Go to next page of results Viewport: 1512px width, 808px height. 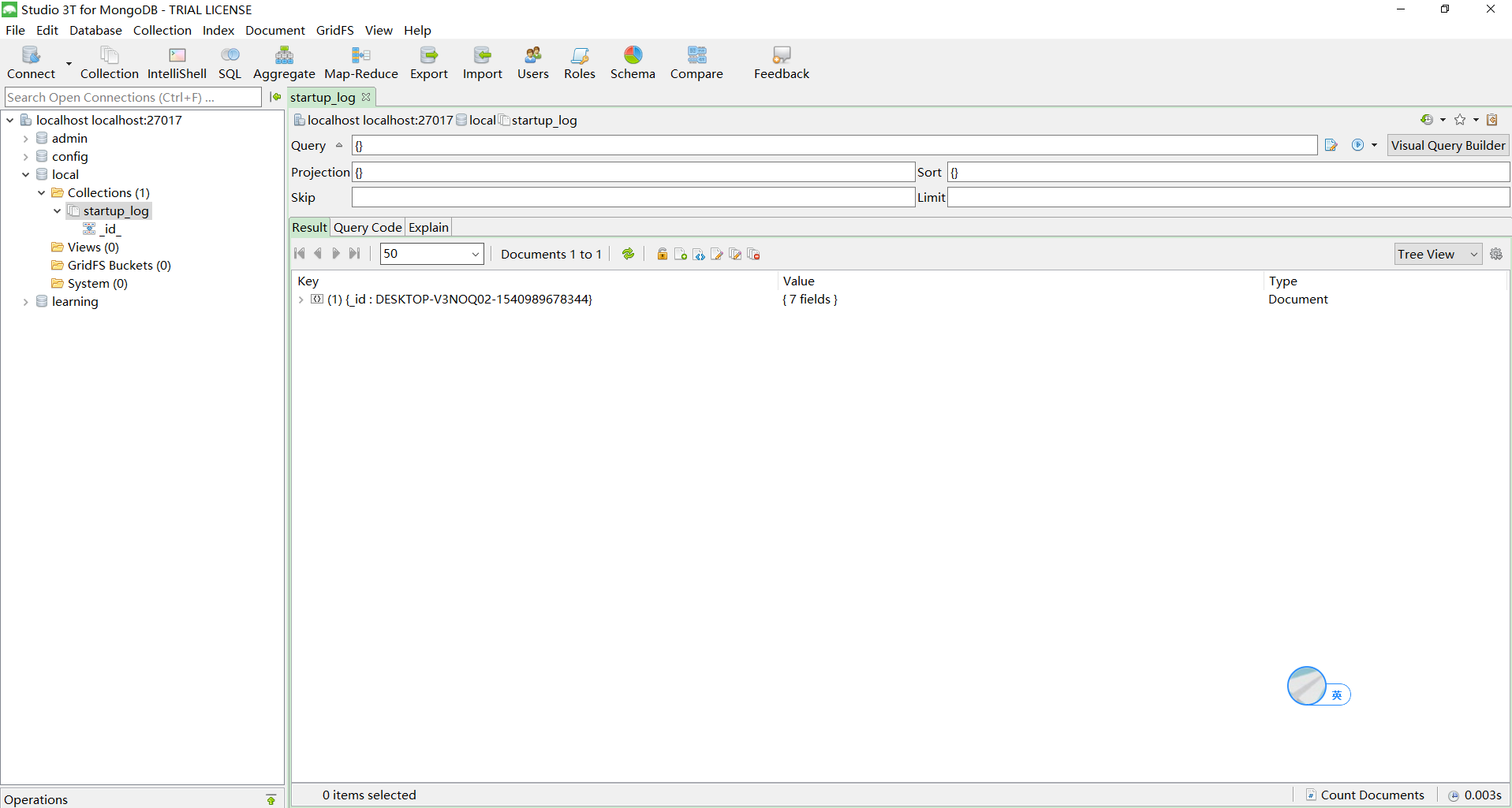coord(336,253)
